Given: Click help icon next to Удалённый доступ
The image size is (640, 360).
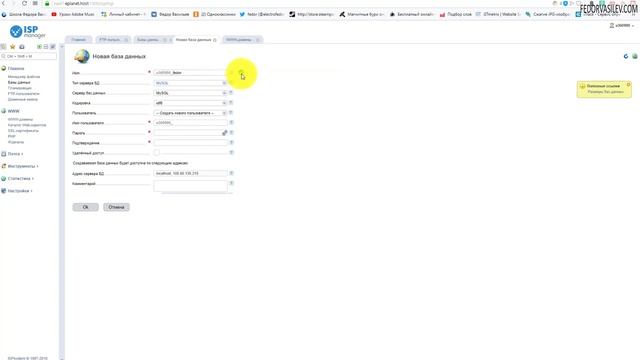Looking at the screenshot, I should pos(231,153).
